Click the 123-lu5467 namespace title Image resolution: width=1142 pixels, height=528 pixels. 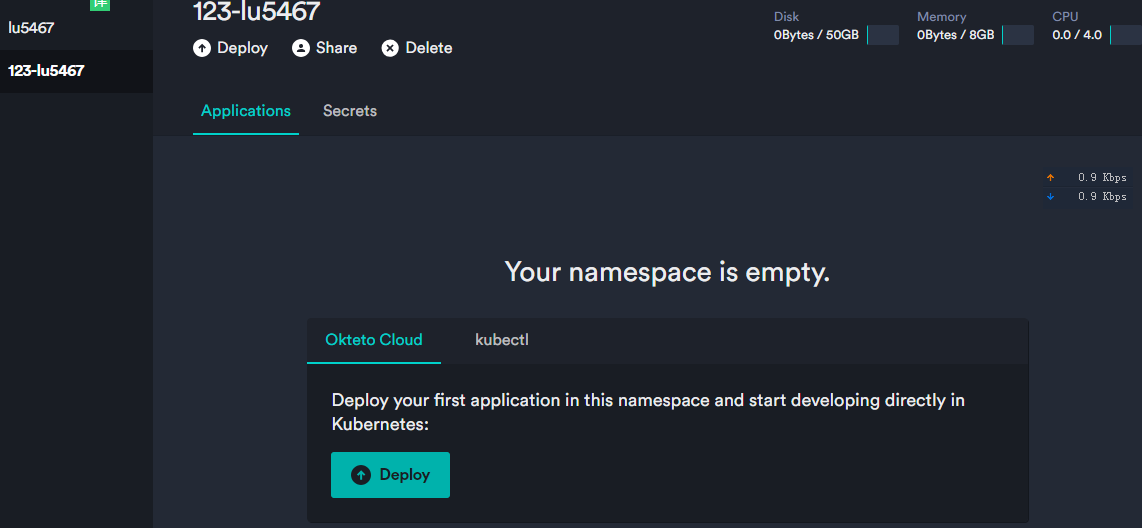256,11
